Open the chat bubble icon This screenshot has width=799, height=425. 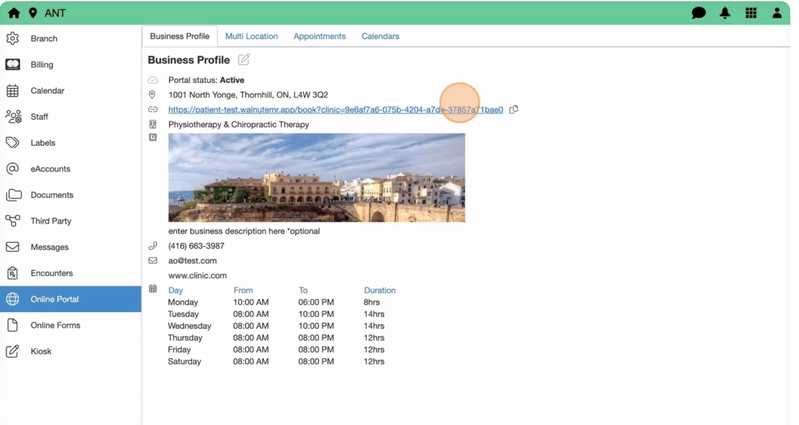click(x=699, y=13)
